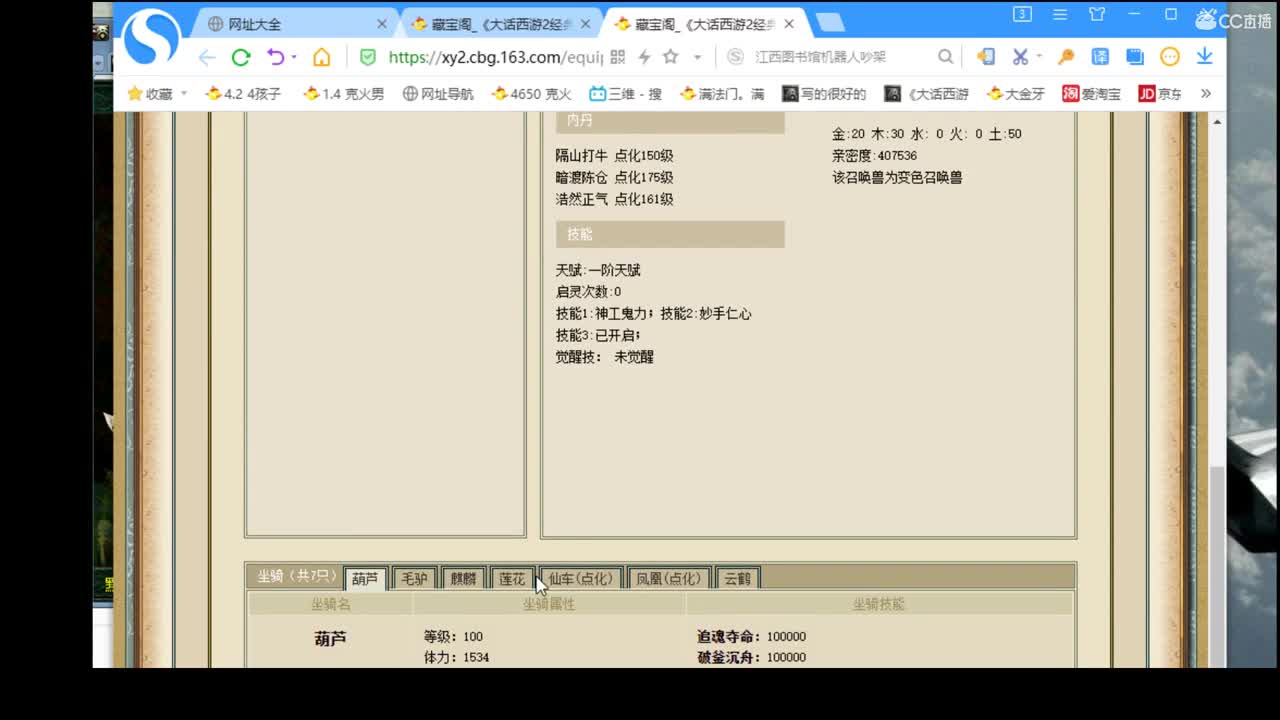Switch to the middle 藏宝阁 browser tab

(x=500, y=24)
